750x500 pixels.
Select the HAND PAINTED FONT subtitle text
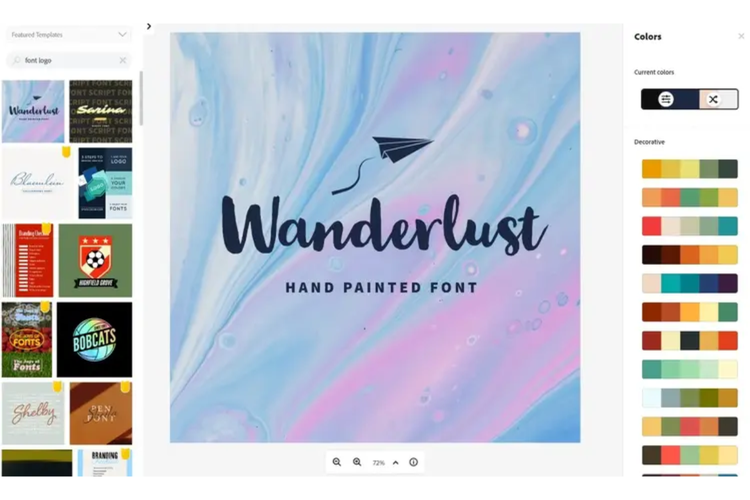point(381,288)
